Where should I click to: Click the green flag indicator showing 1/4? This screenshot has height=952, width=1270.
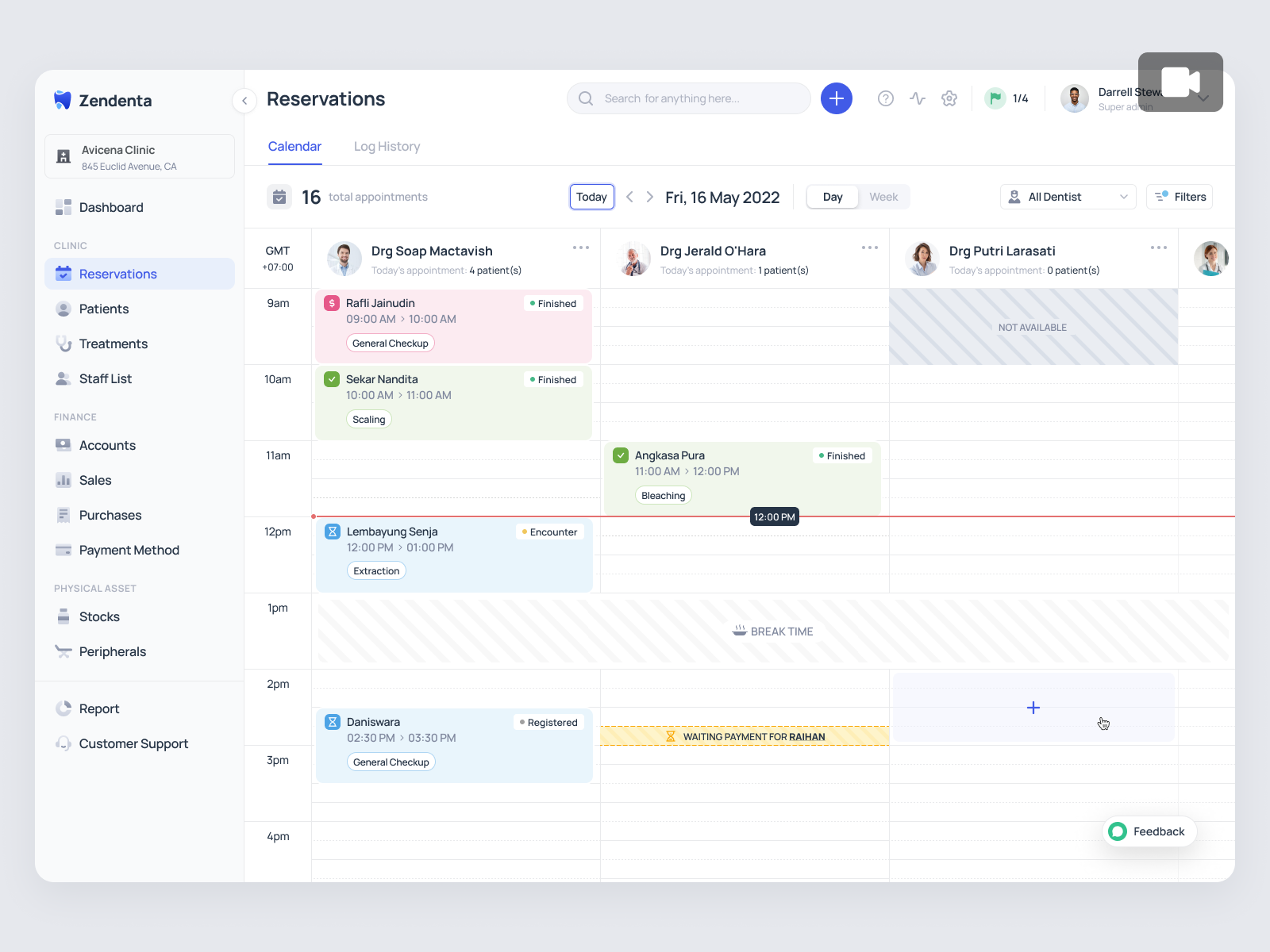(1006, 98)
